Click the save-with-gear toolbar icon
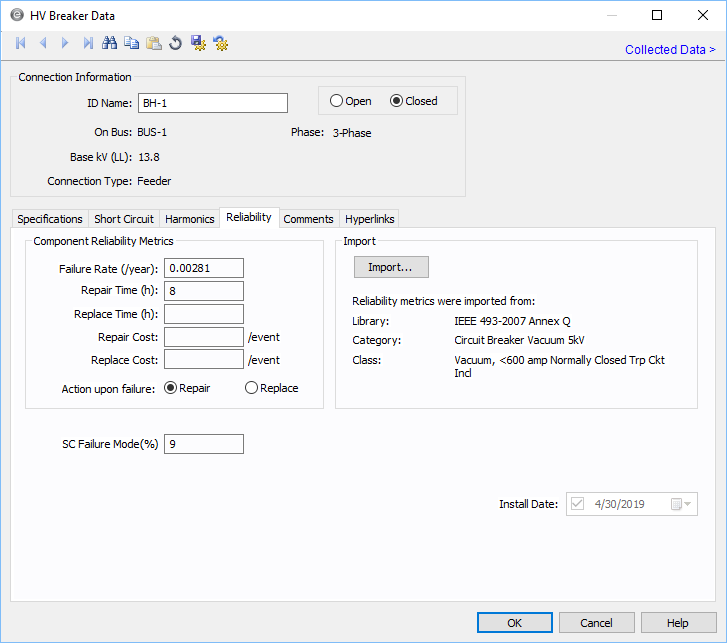727x643 pixels. [x=198, y=43]
